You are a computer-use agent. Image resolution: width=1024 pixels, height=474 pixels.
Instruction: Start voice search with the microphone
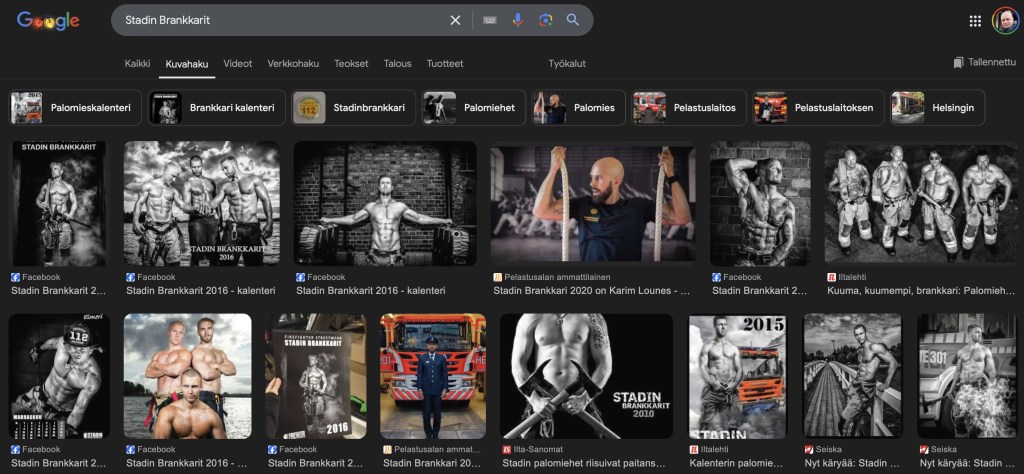click(x=518, y=20)
